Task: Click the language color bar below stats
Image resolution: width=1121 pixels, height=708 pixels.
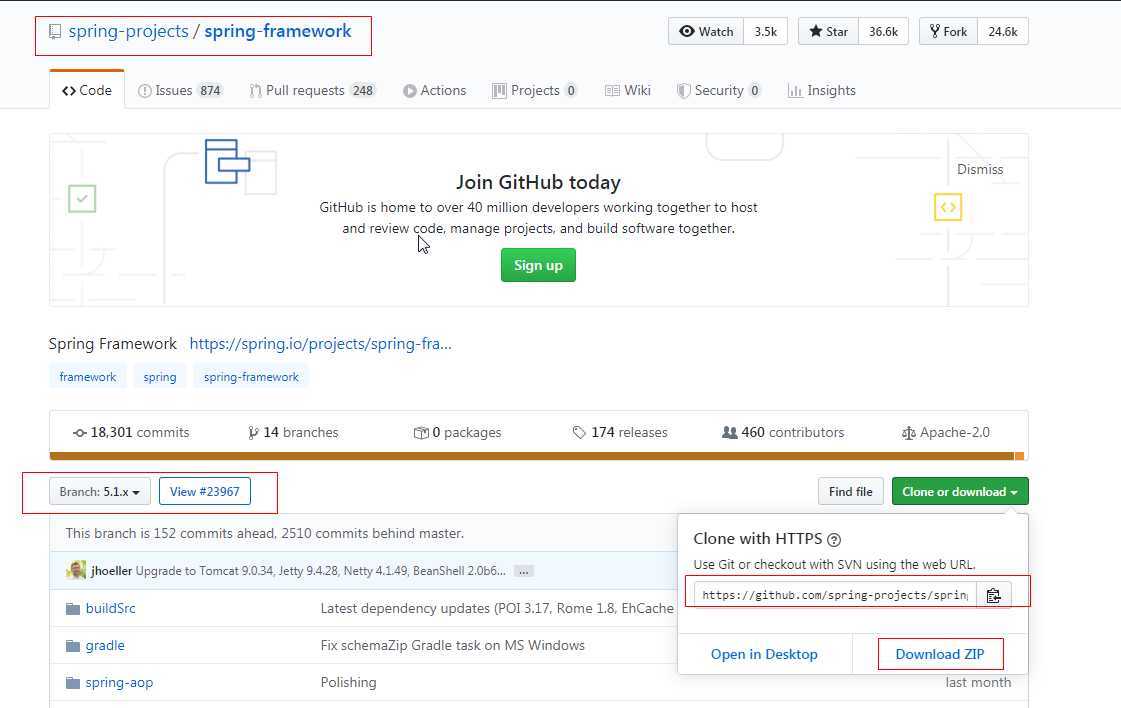Action: (537, 456)
